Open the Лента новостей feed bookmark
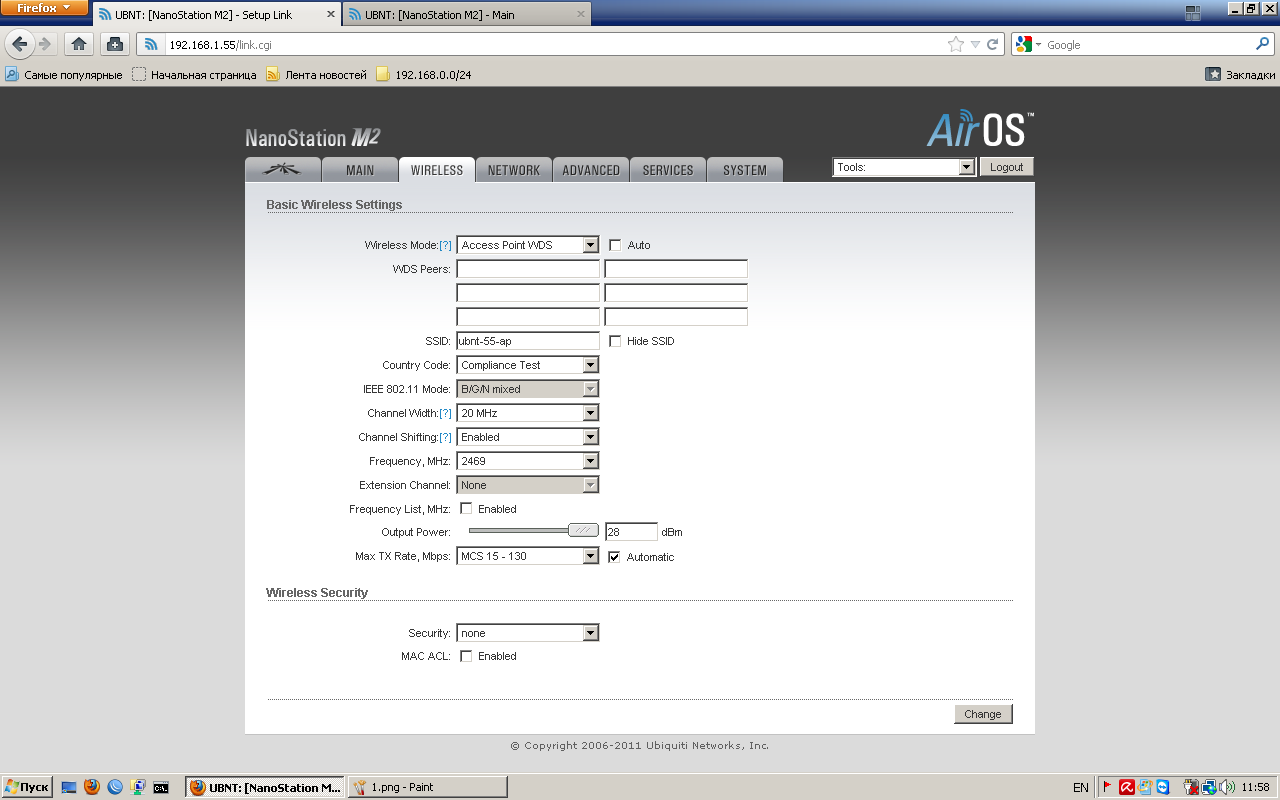The image size is (1280, 800). point(316,74)
